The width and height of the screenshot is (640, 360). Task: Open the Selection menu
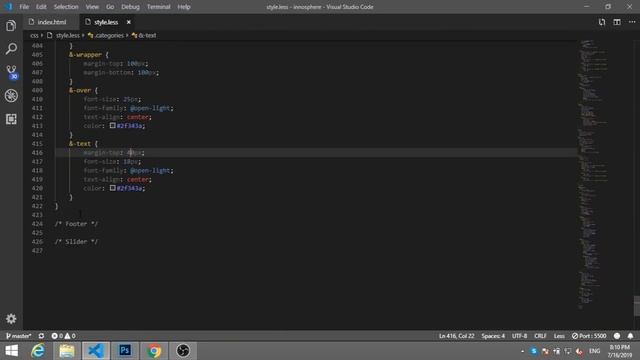coord(66,7)
